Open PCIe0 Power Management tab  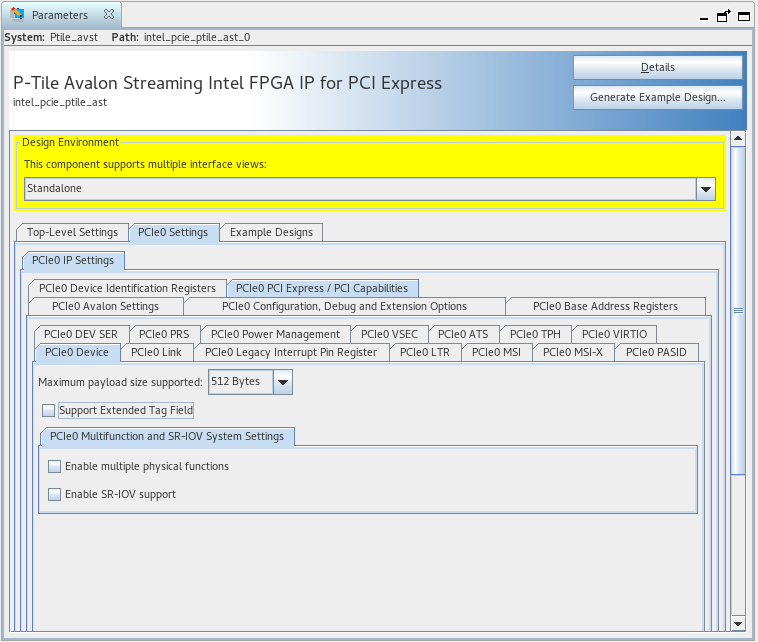275,334
